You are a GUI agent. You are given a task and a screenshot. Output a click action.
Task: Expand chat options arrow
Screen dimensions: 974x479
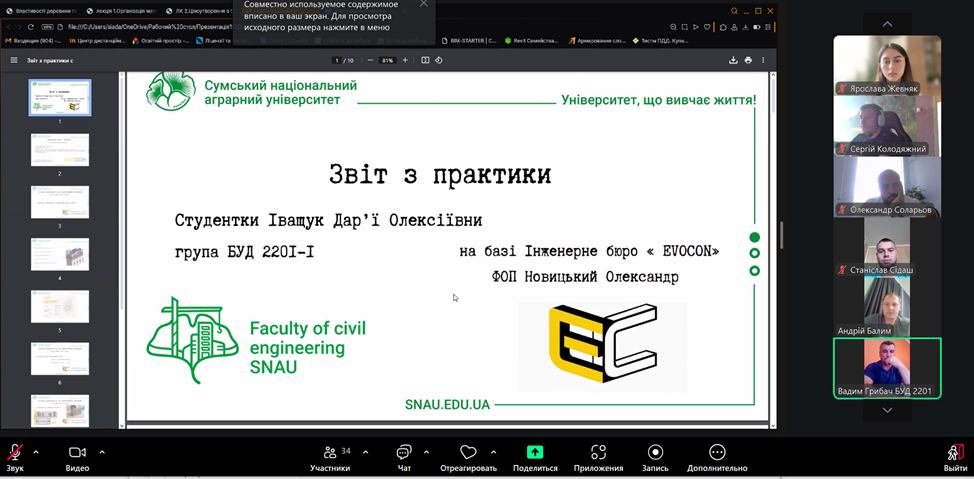coord(426,452)
